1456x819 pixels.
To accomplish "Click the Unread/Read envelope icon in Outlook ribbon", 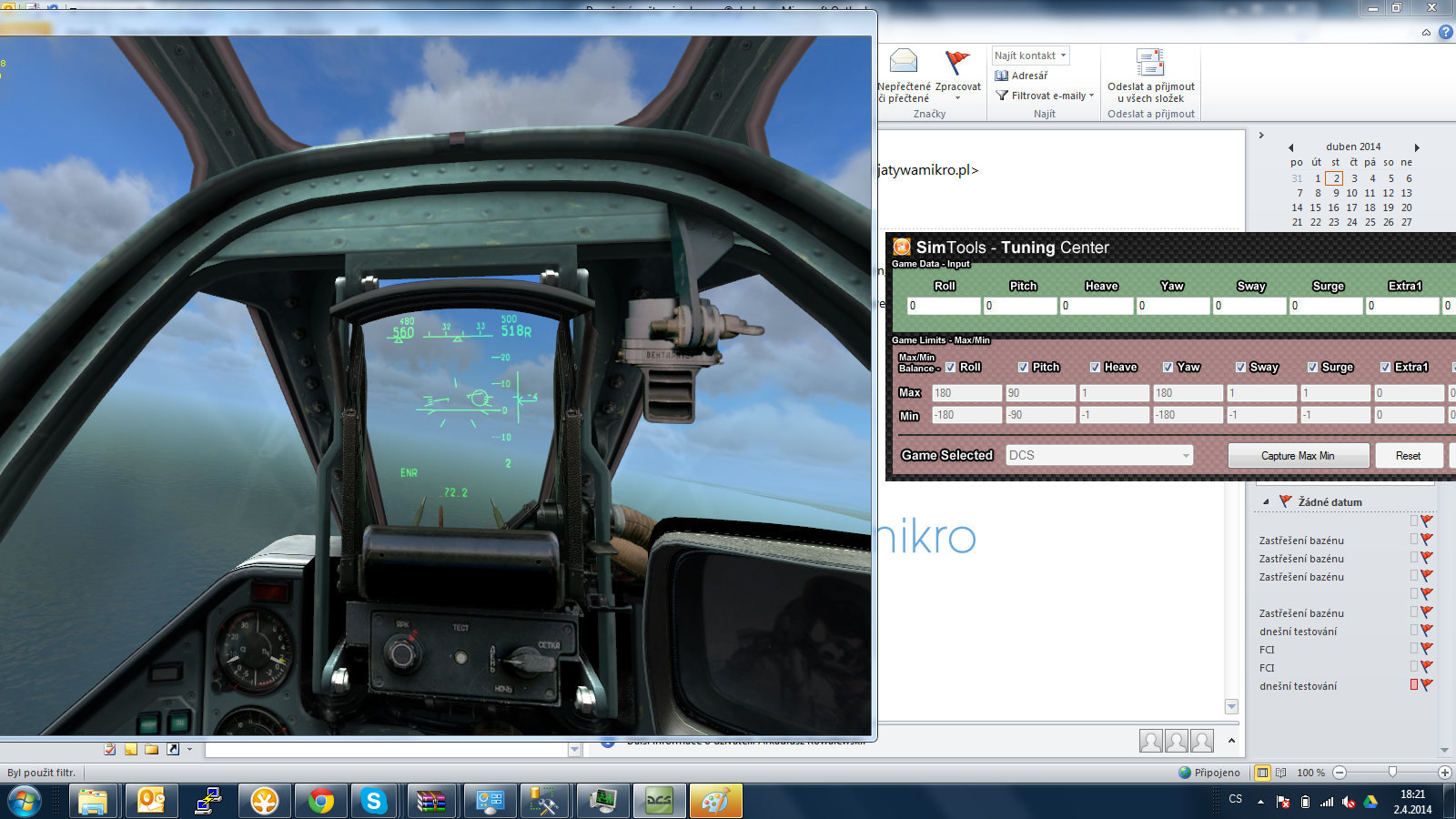I will 903,61.
